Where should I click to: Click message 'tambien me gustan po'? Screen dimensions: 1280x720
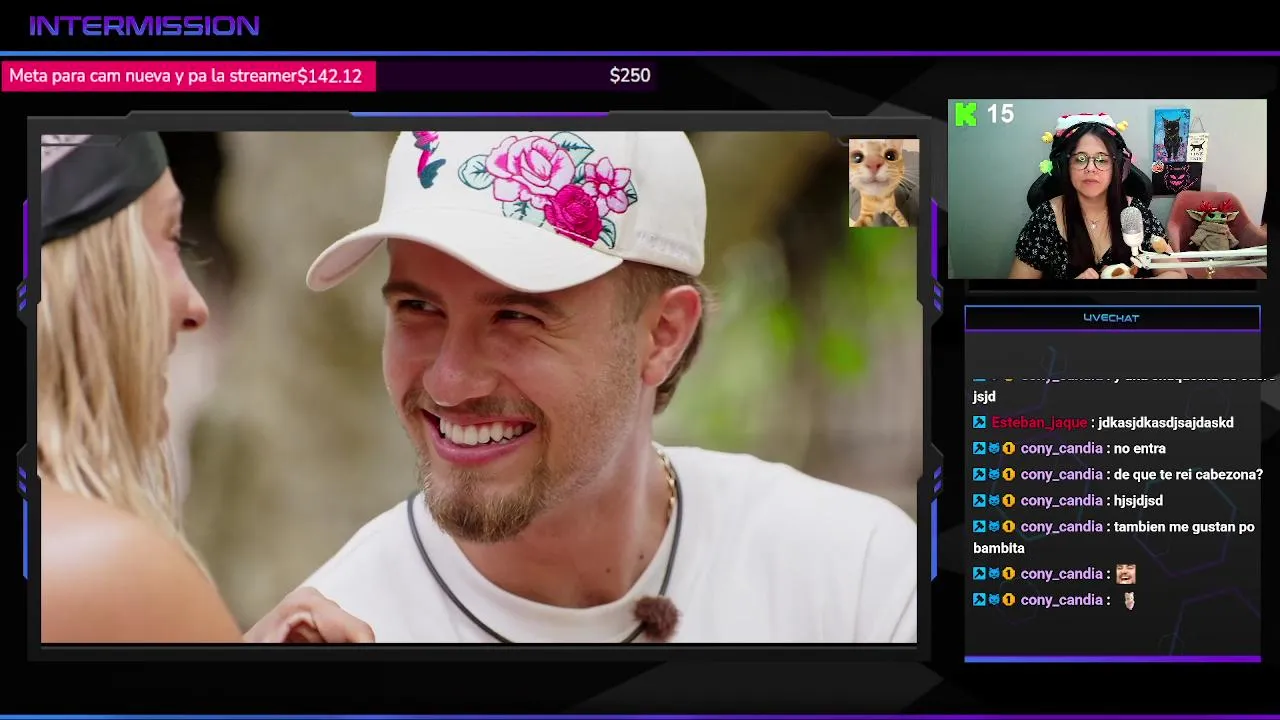1184,527
